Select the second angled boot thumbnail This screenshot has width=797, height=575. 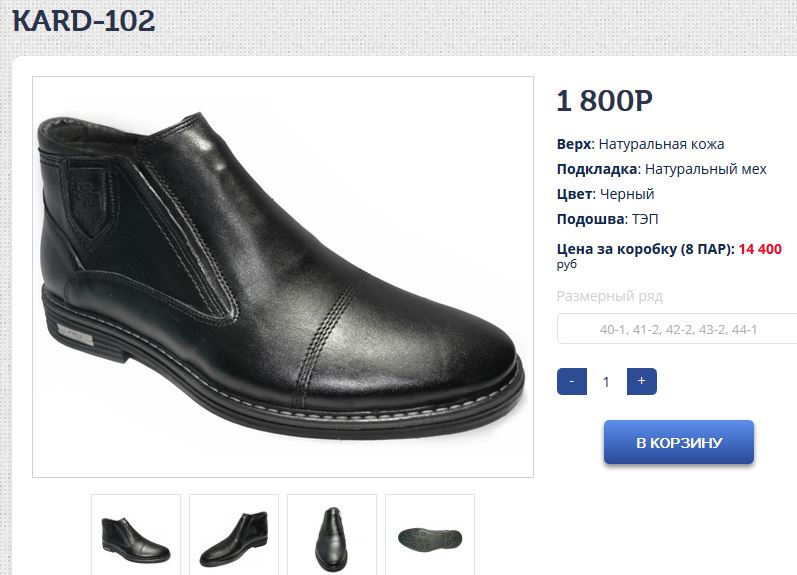coord(234,535)
